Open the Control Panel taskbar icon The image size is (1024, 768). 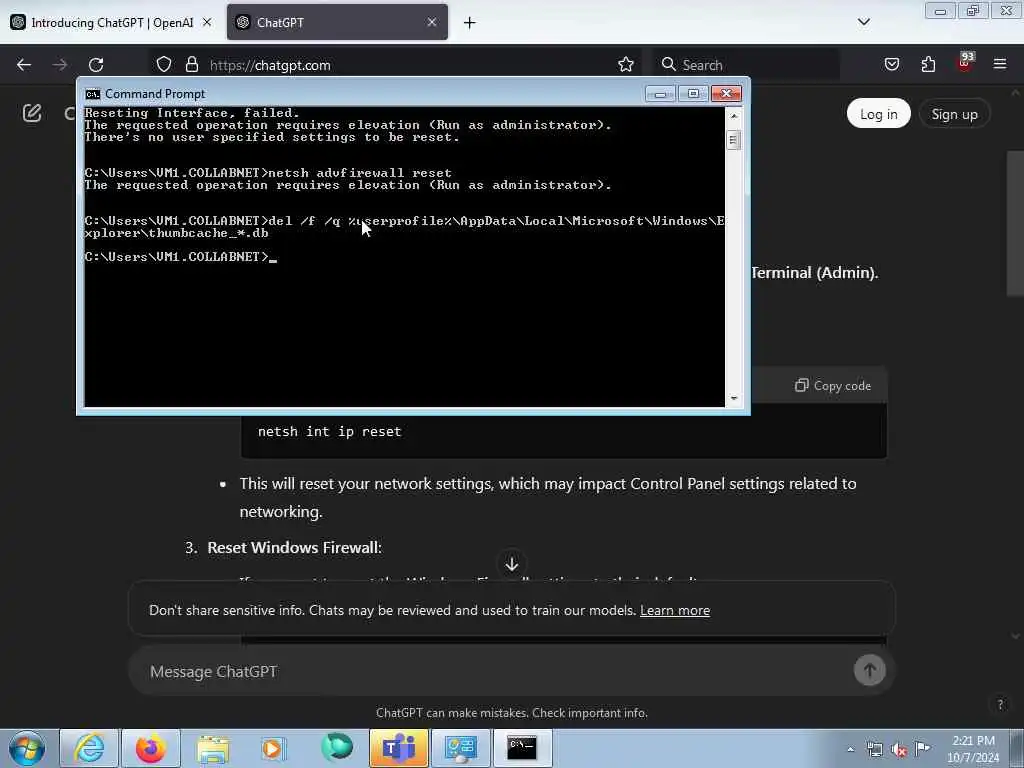click(x=460, y=748)
